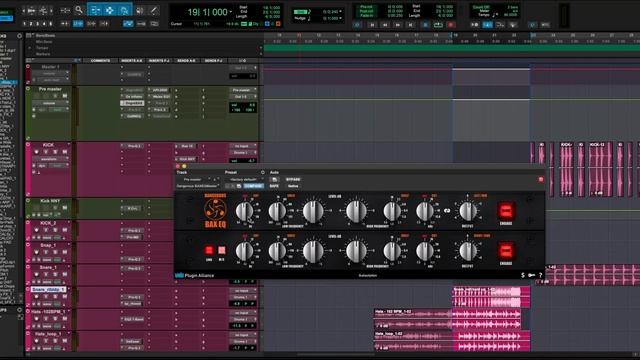Screen dimensions: 640x360
Task: Recall zoom preset 1
Action: 24,24
